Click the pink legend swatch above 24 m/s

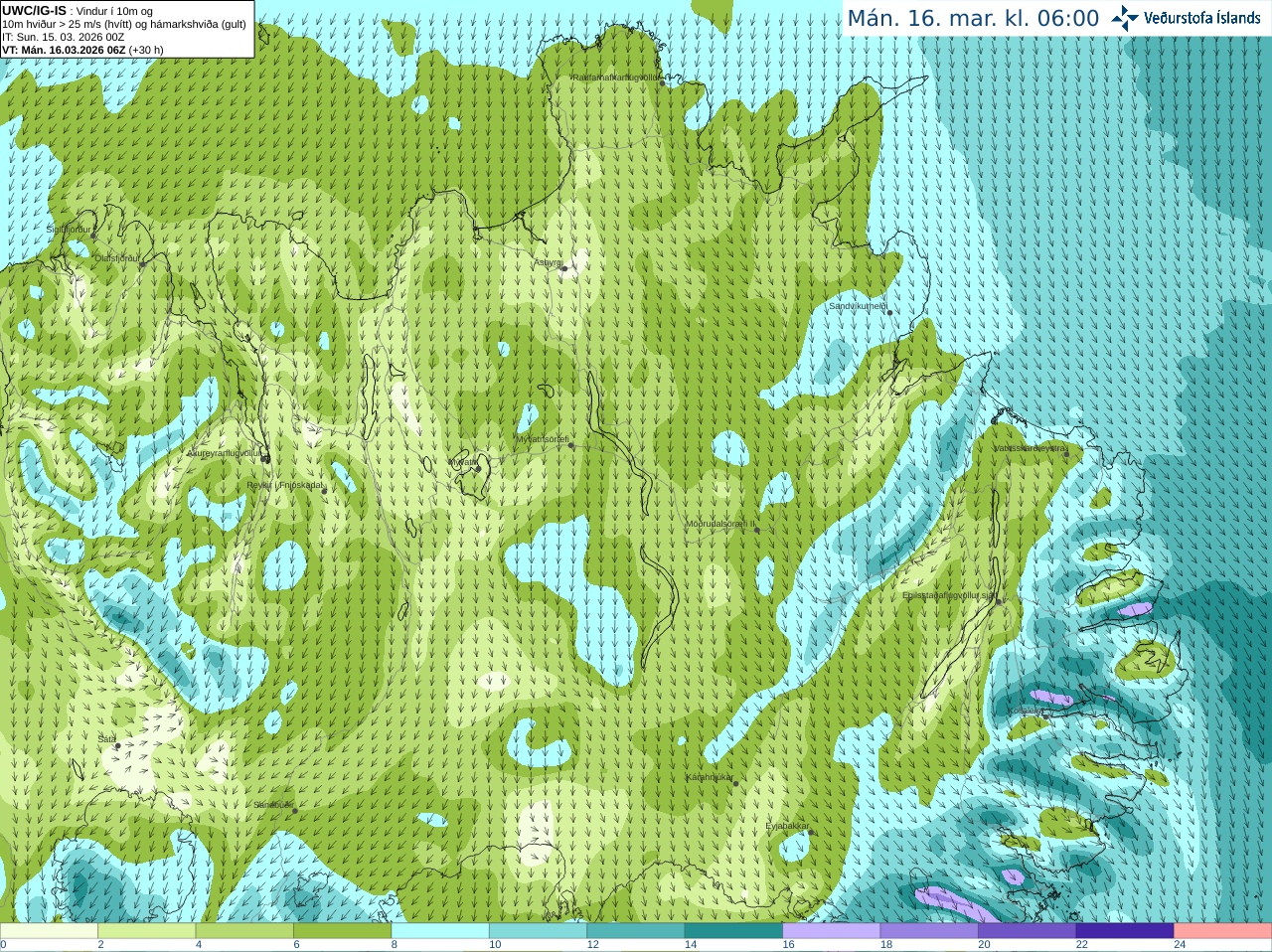tap(1223, 931)
